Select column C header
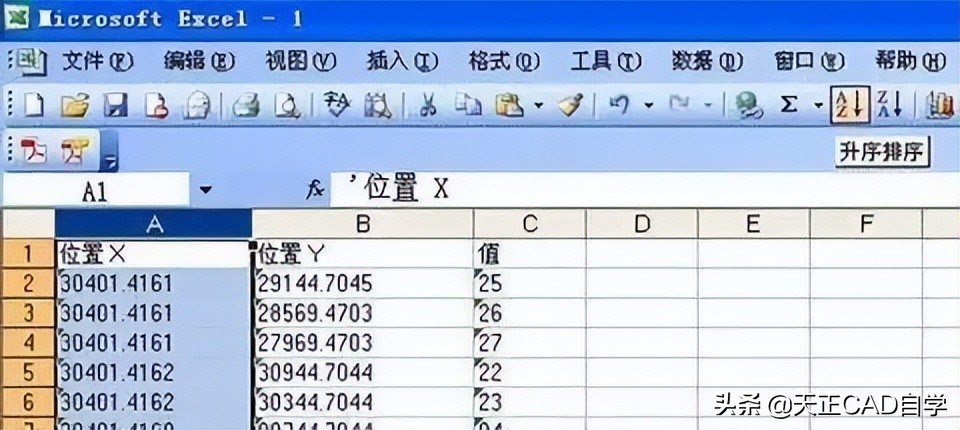The width and height of the screenshot is (960, 430). [x=530, y=224]
